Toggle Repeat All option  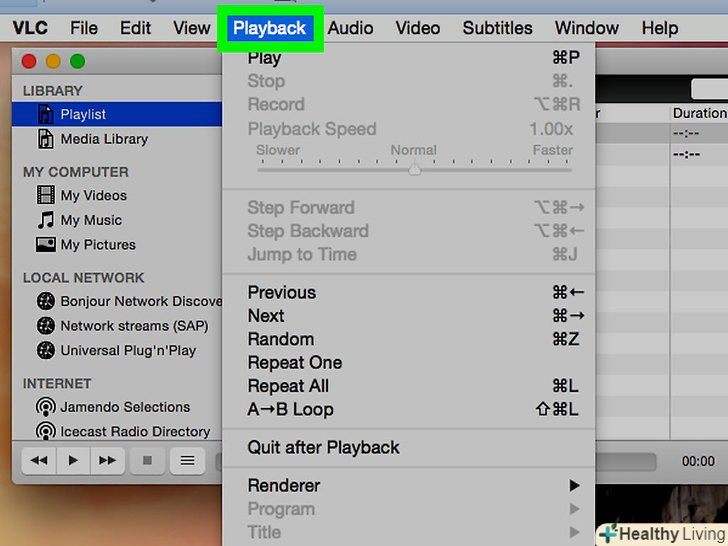pos(409,386)
